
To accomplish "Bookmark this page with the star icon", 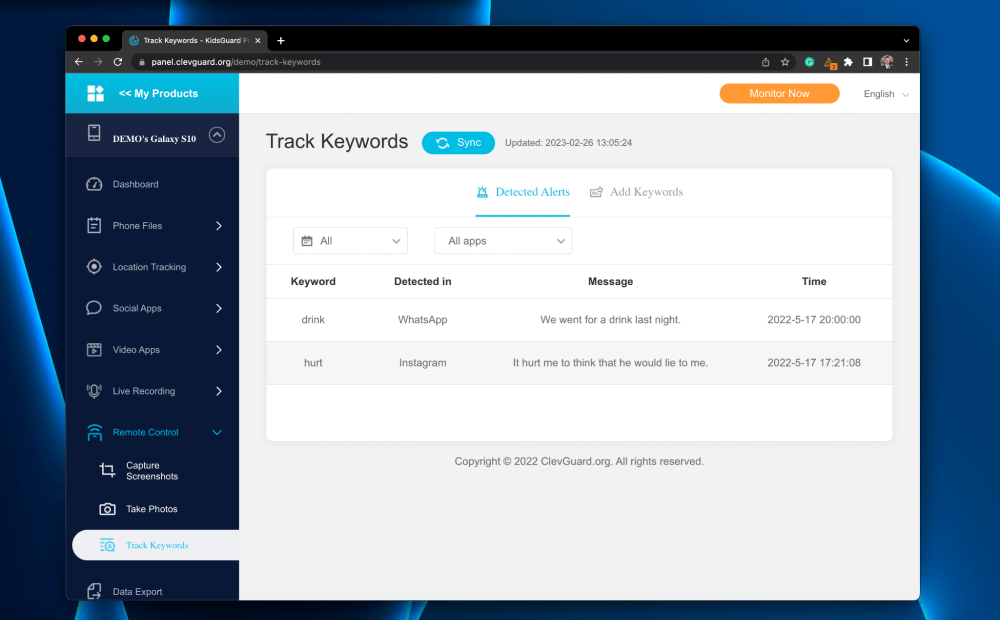I will (785, 62).
